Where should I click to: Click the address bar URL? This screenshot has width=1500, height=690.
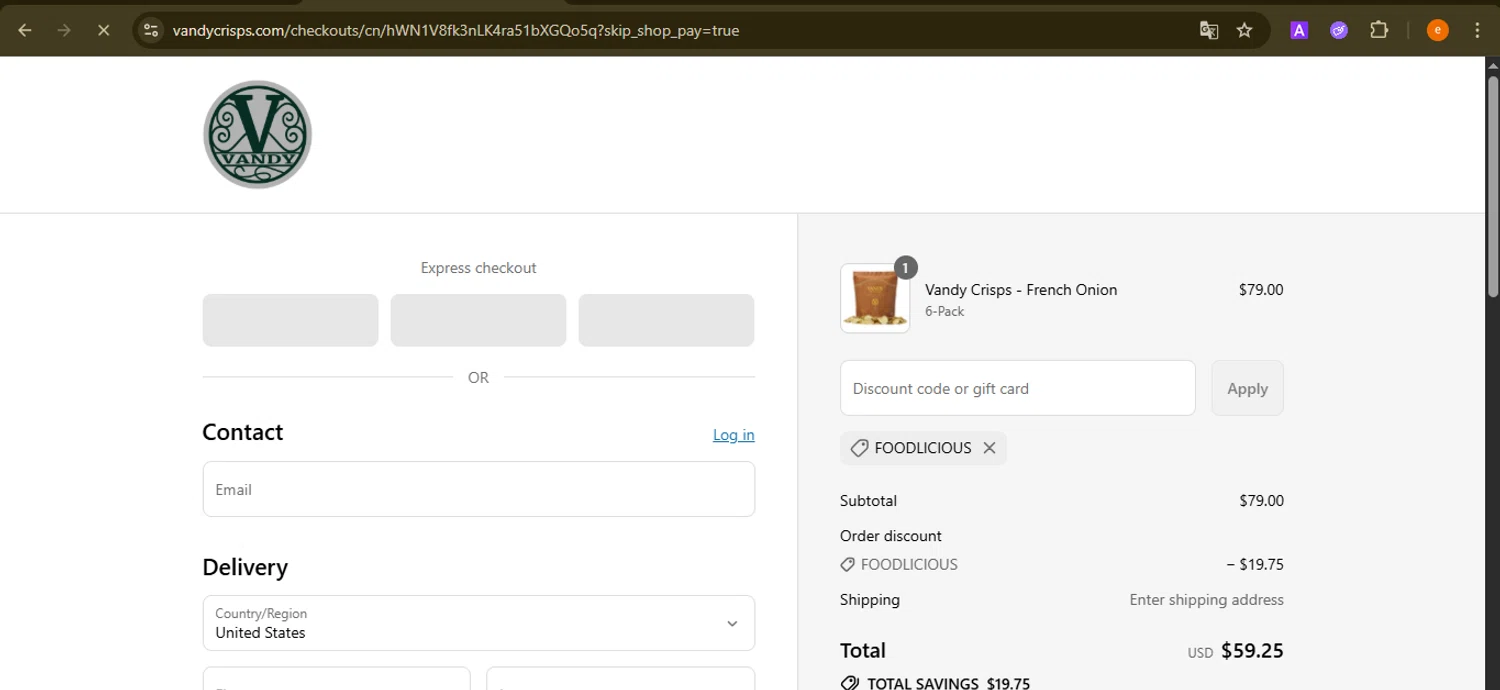coord(456,30)
